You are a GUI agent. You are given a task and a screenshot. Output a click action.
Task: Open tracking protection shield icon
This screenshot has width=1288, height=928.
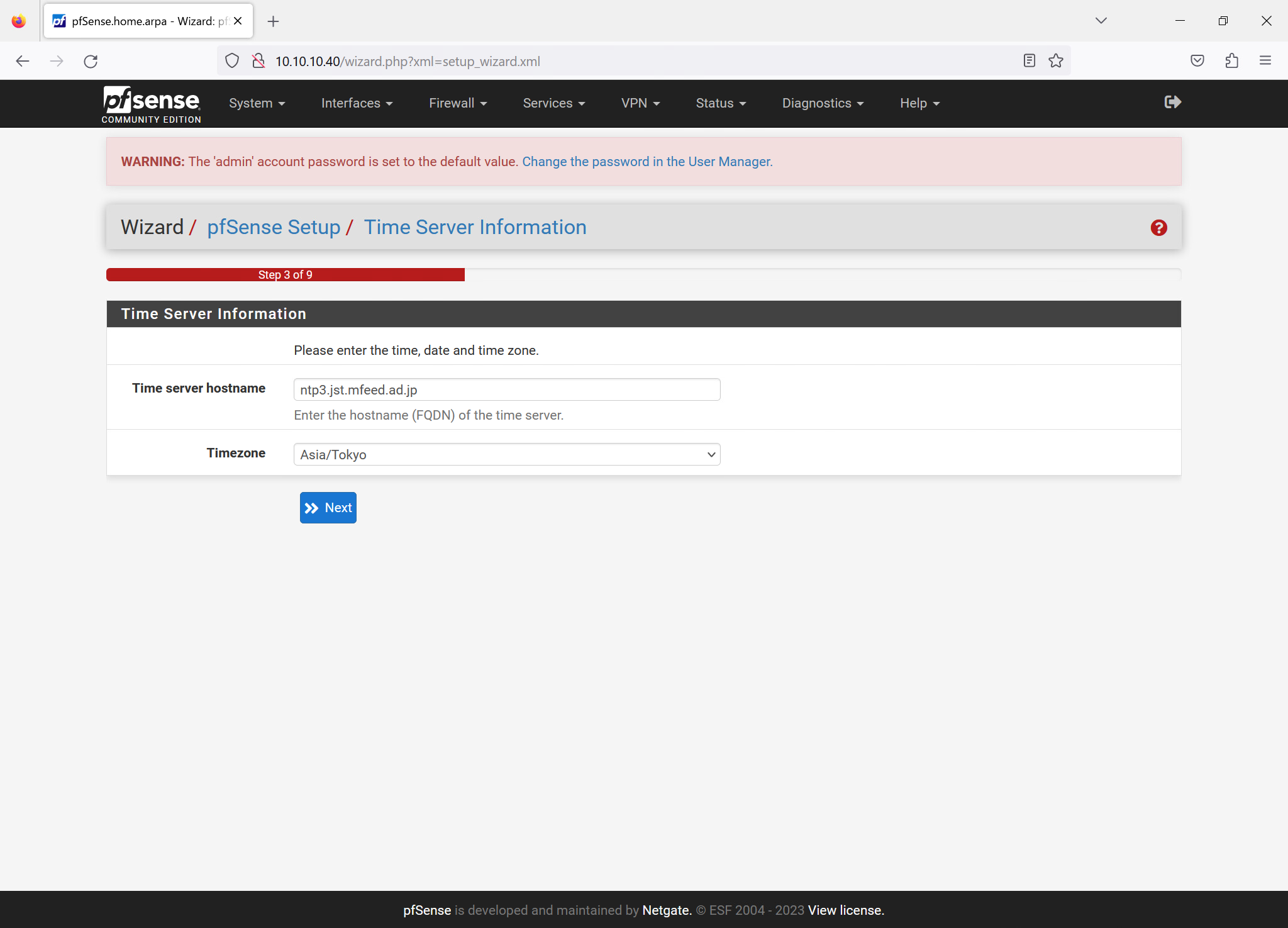pos(232,61)
